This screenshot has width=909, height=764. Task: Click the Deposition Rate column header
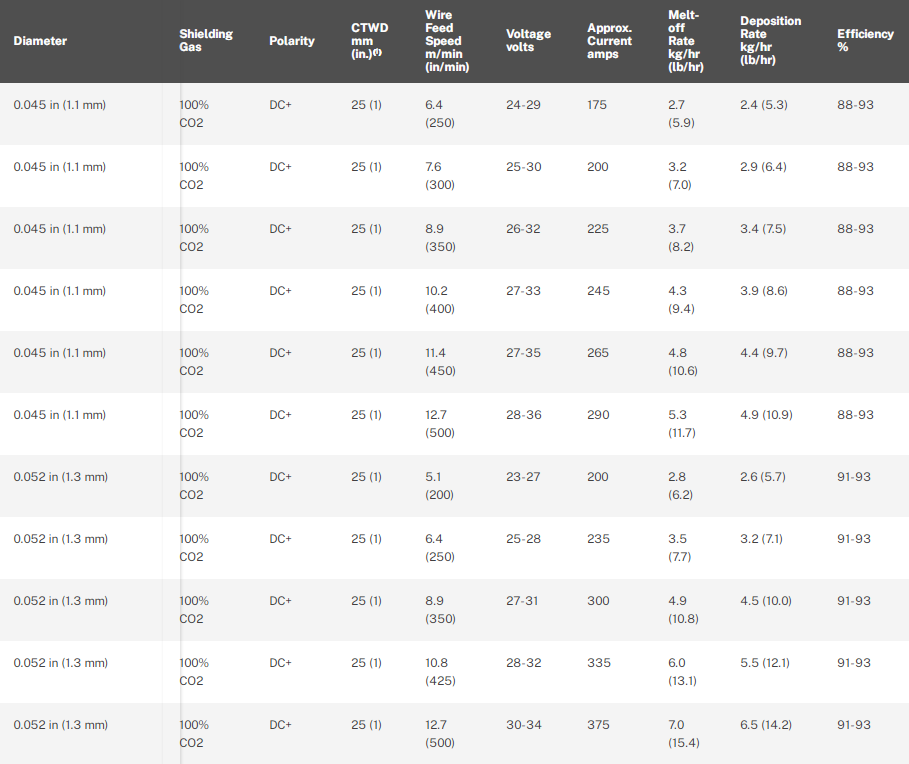click(770, 41)
